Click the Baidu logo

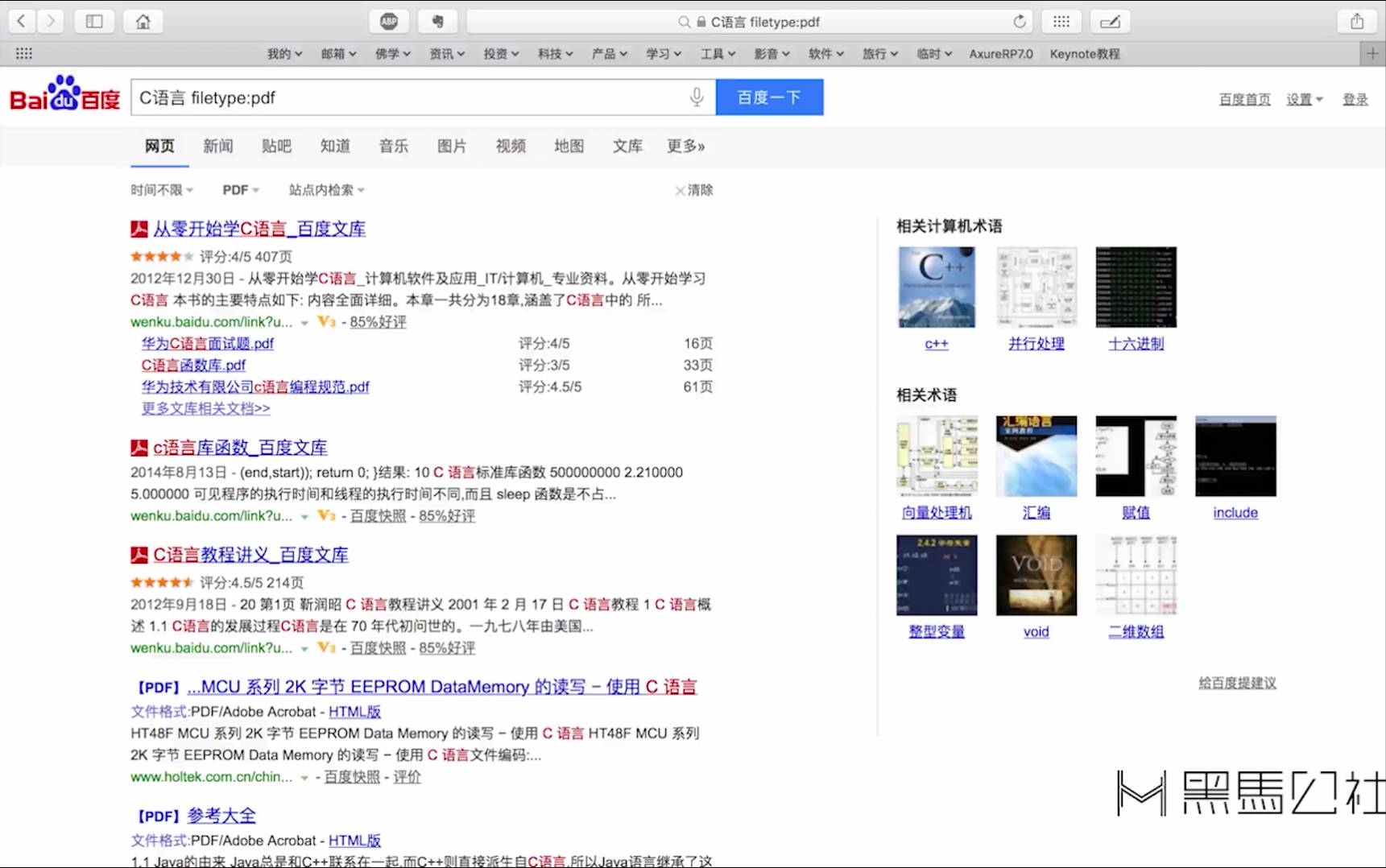64,94
